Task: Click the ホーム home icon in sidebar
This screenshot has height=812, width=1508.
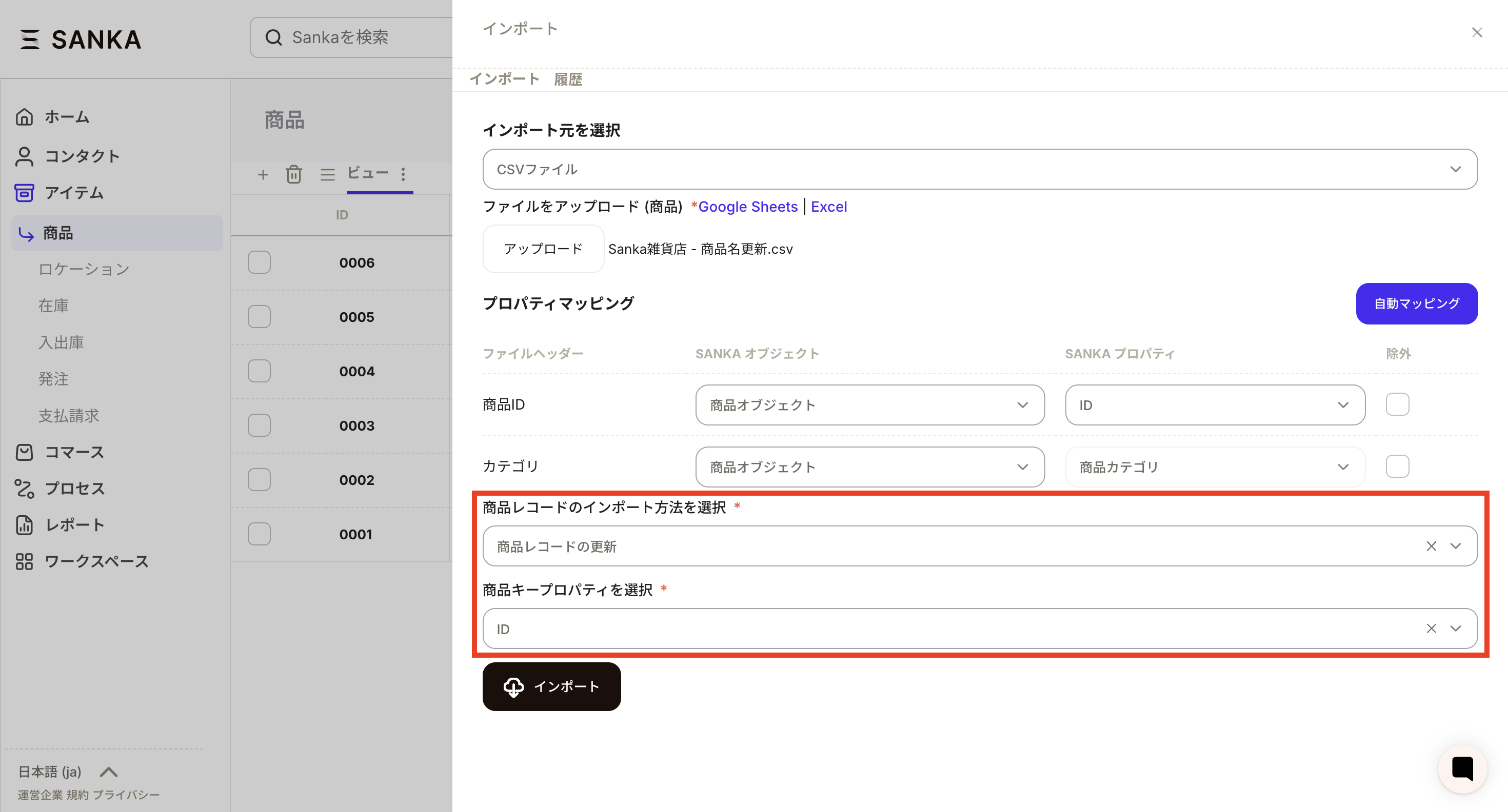Action: click(x=24, y=117)
